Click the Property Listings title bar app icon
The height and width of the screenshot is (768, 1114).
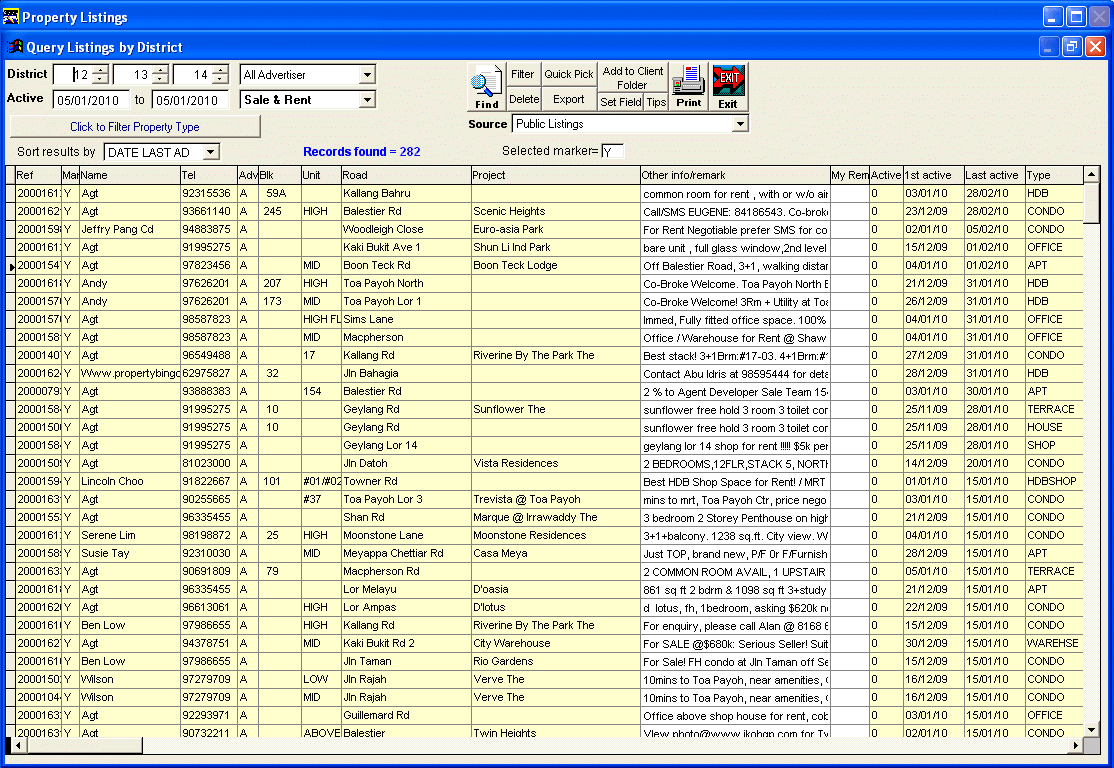11,16
